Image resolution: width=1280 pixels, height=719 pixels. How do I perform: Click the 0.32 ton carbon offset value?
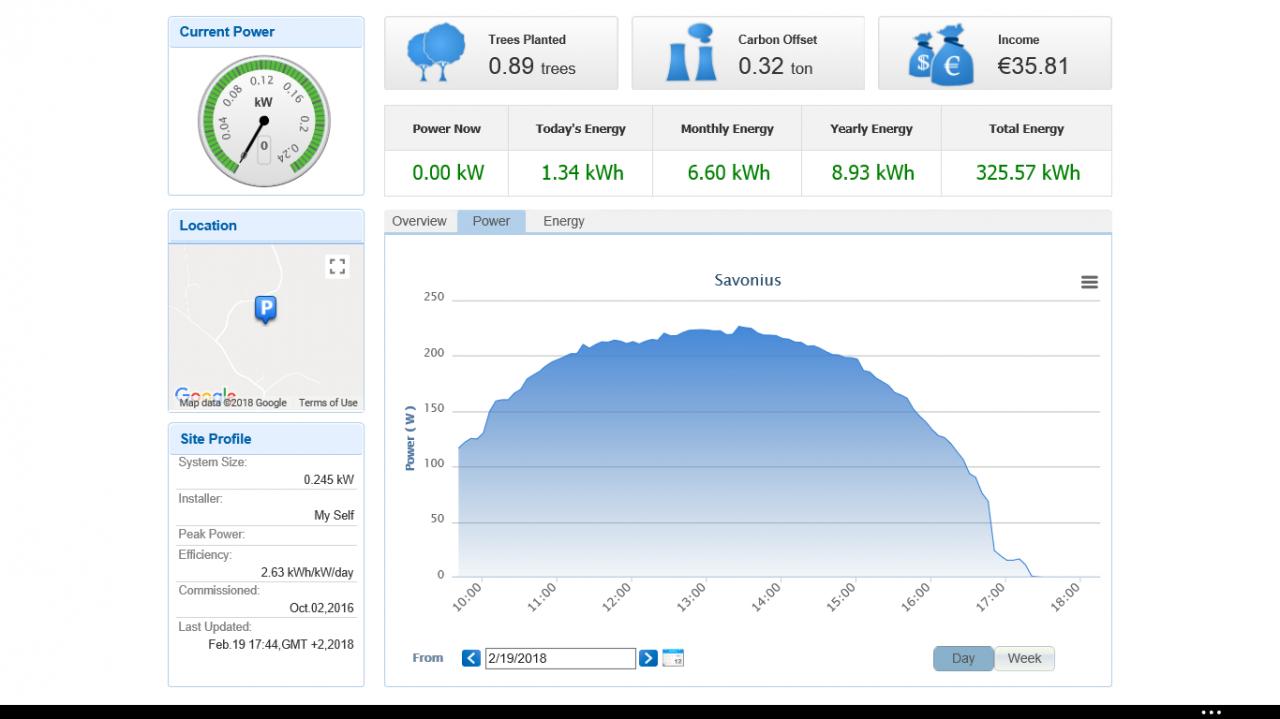click(x=775, y=66)
